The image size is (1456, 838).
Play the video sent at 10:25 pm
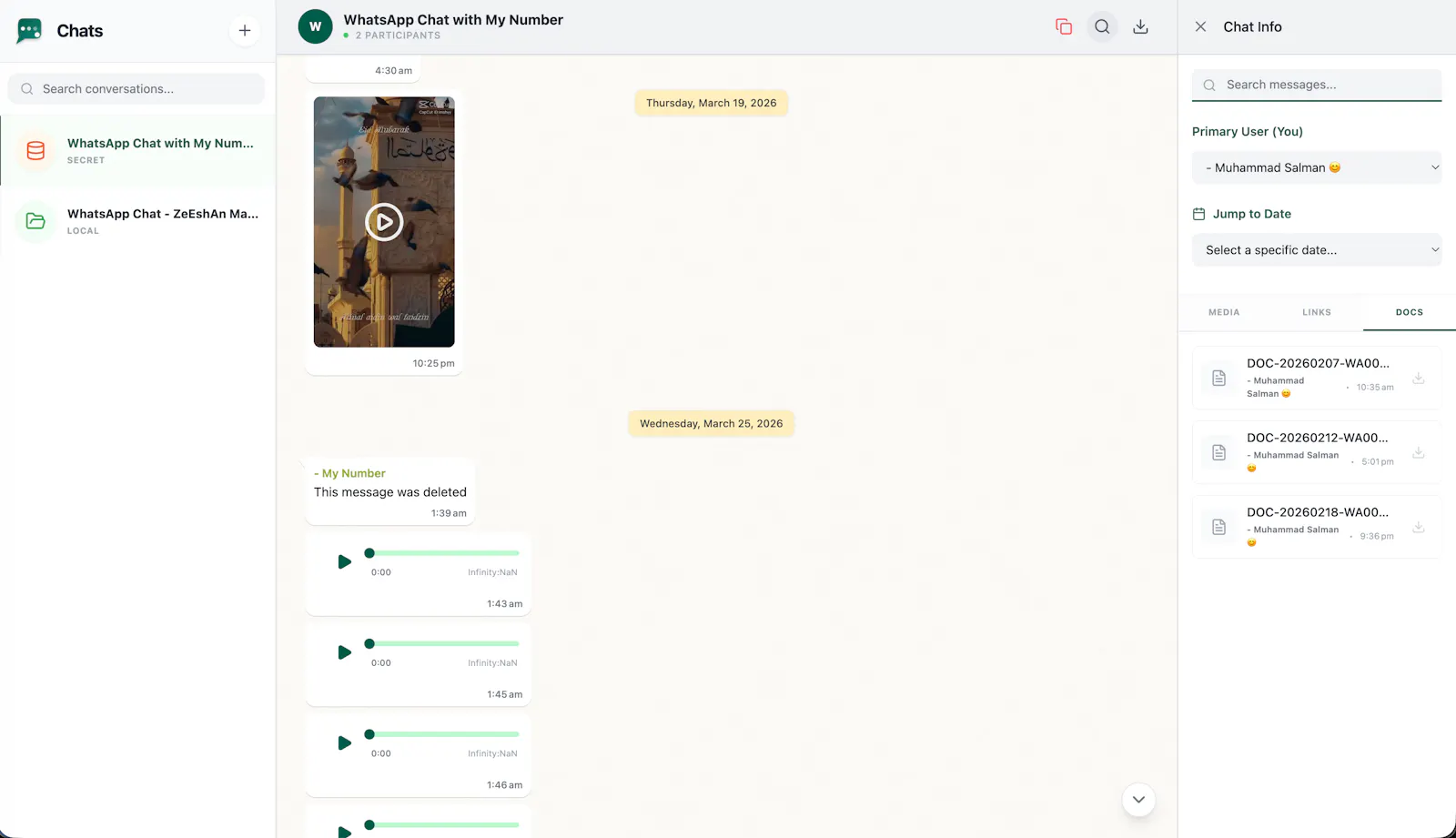384,222
